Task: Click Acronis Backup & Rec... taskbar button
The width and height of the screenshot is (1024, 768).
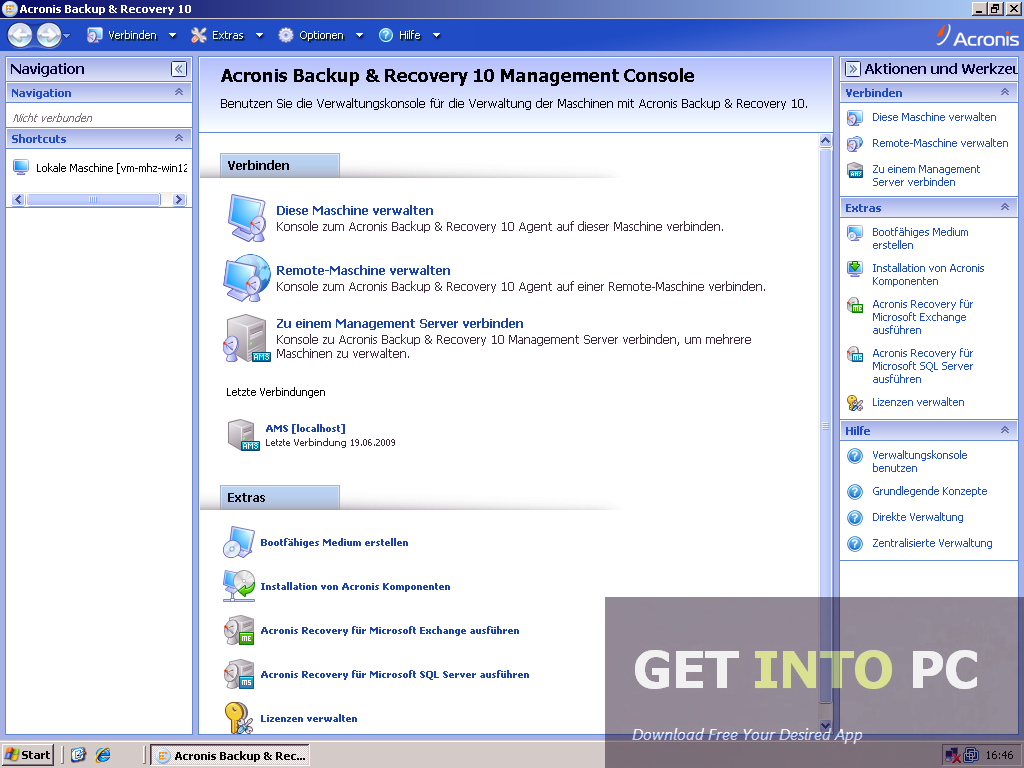Action: tap(231, 756)
